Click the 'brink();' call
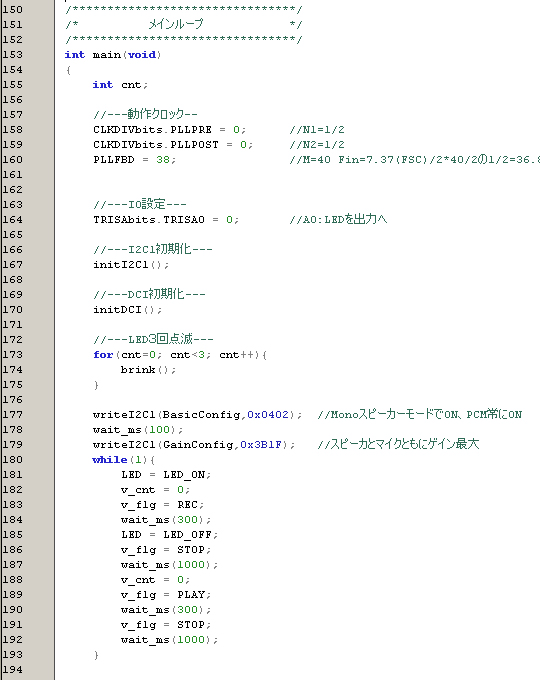This screenshot has width=540, height=680. coord(148,370)
